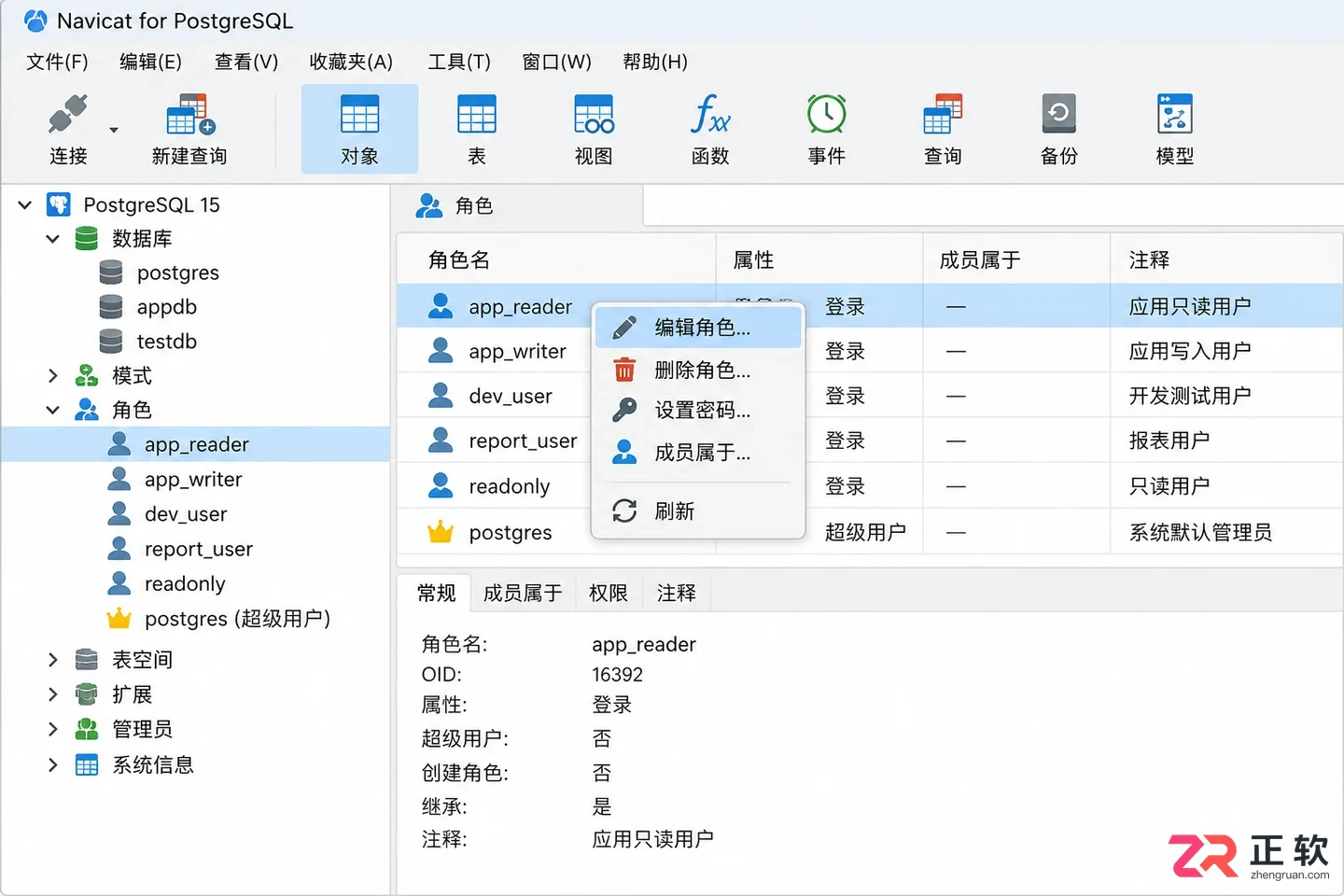Open the 模型 toolbar icon
The height and width of the screenshot is (896, 1344).
click(1174, 115)
